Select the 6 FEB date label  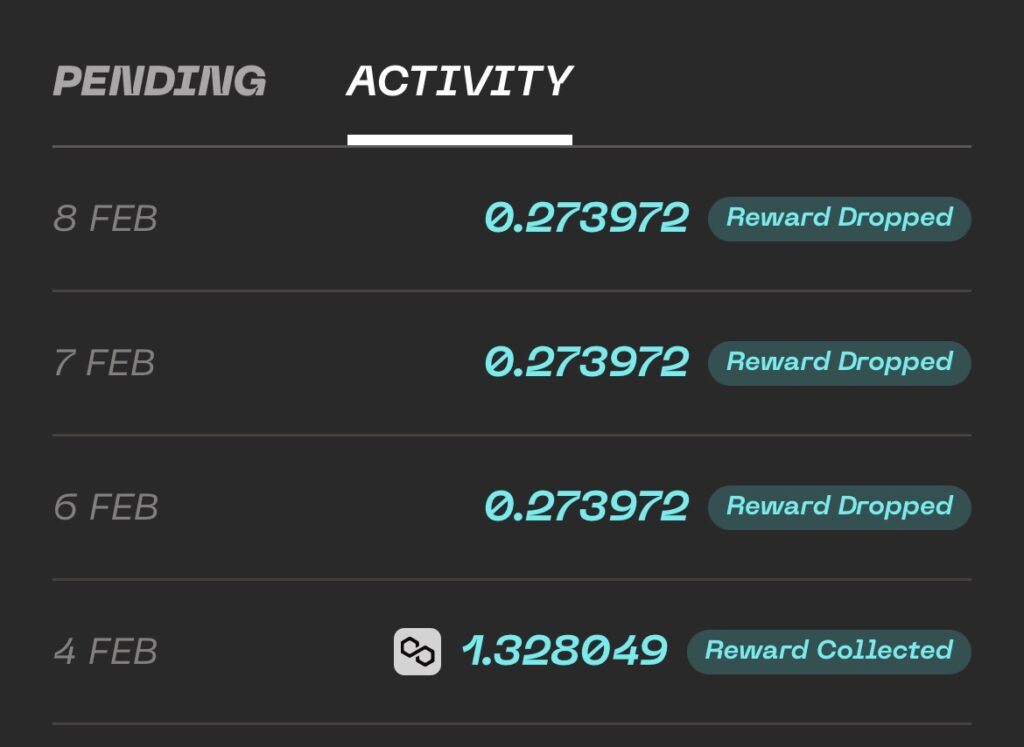tap(105, 507)
